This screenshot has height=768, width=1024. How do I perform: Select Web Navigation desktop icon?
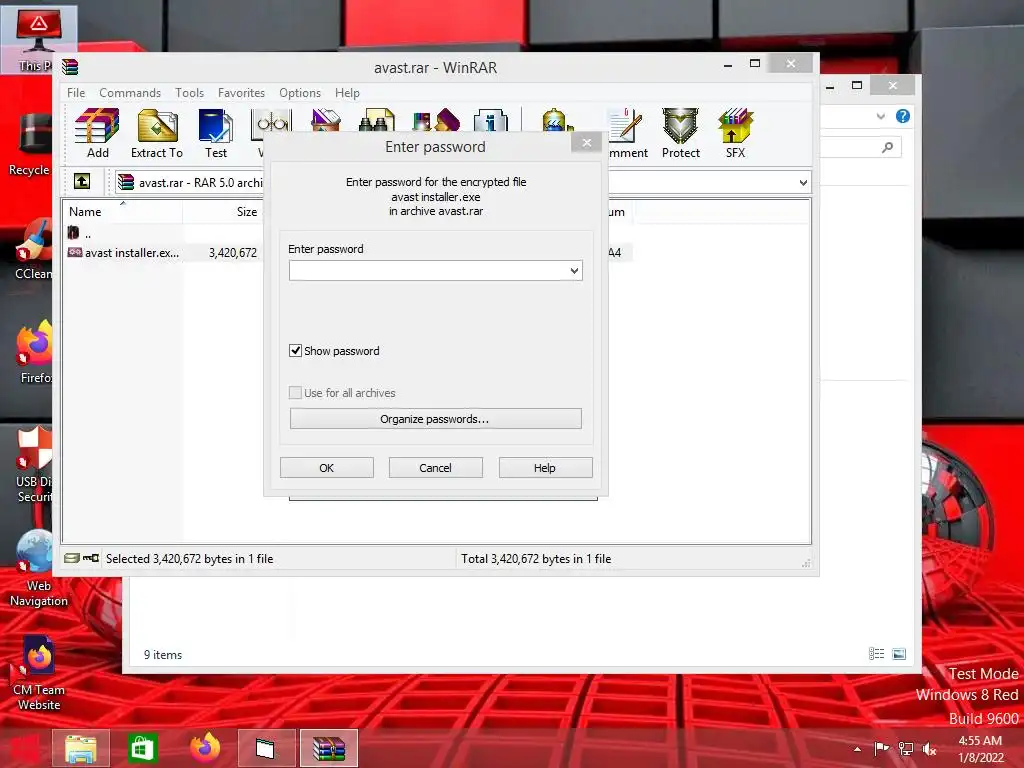[x=39, y=569]
